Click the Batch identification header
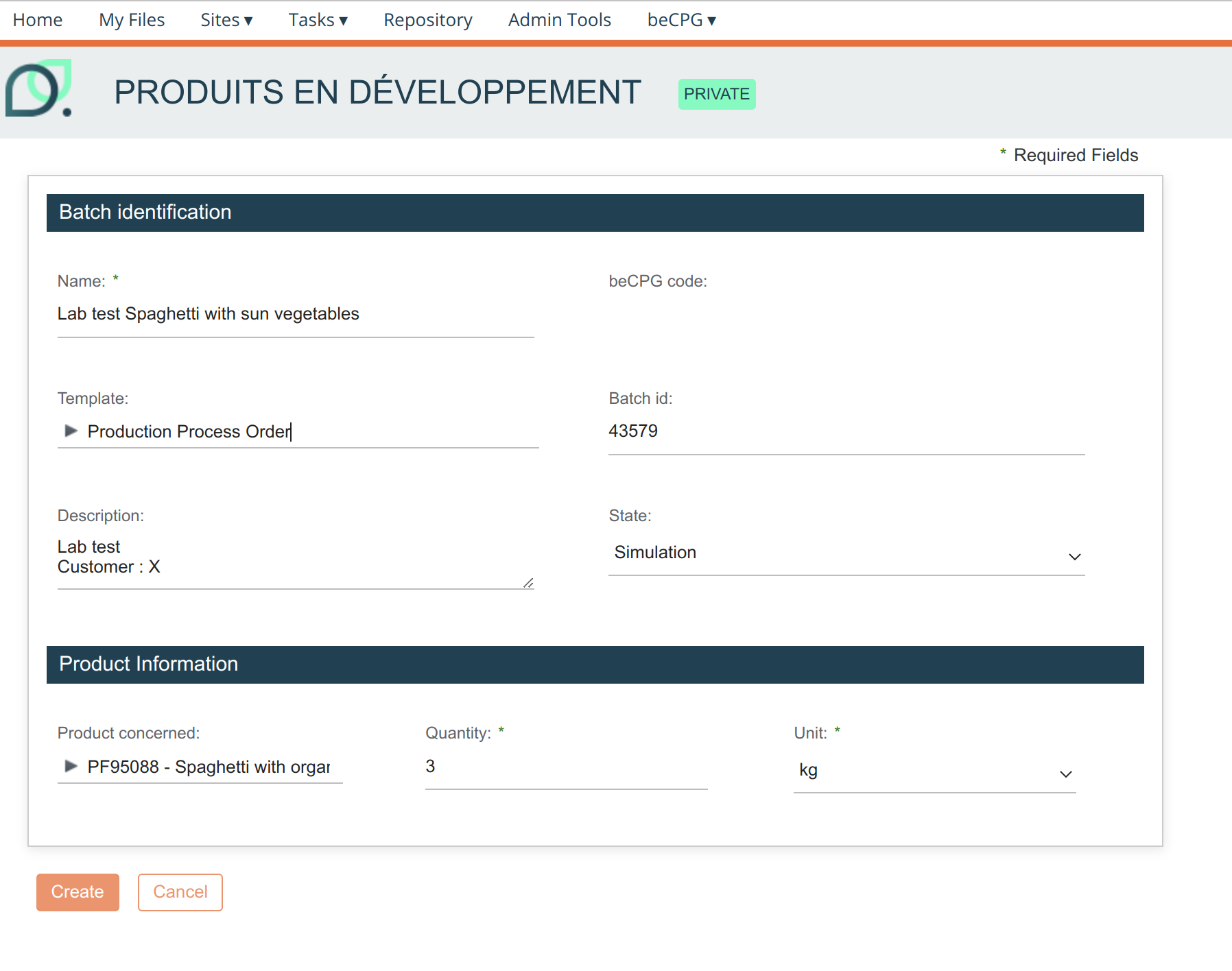Screen dimensions: 1232x971 click(x=595, y=213)
